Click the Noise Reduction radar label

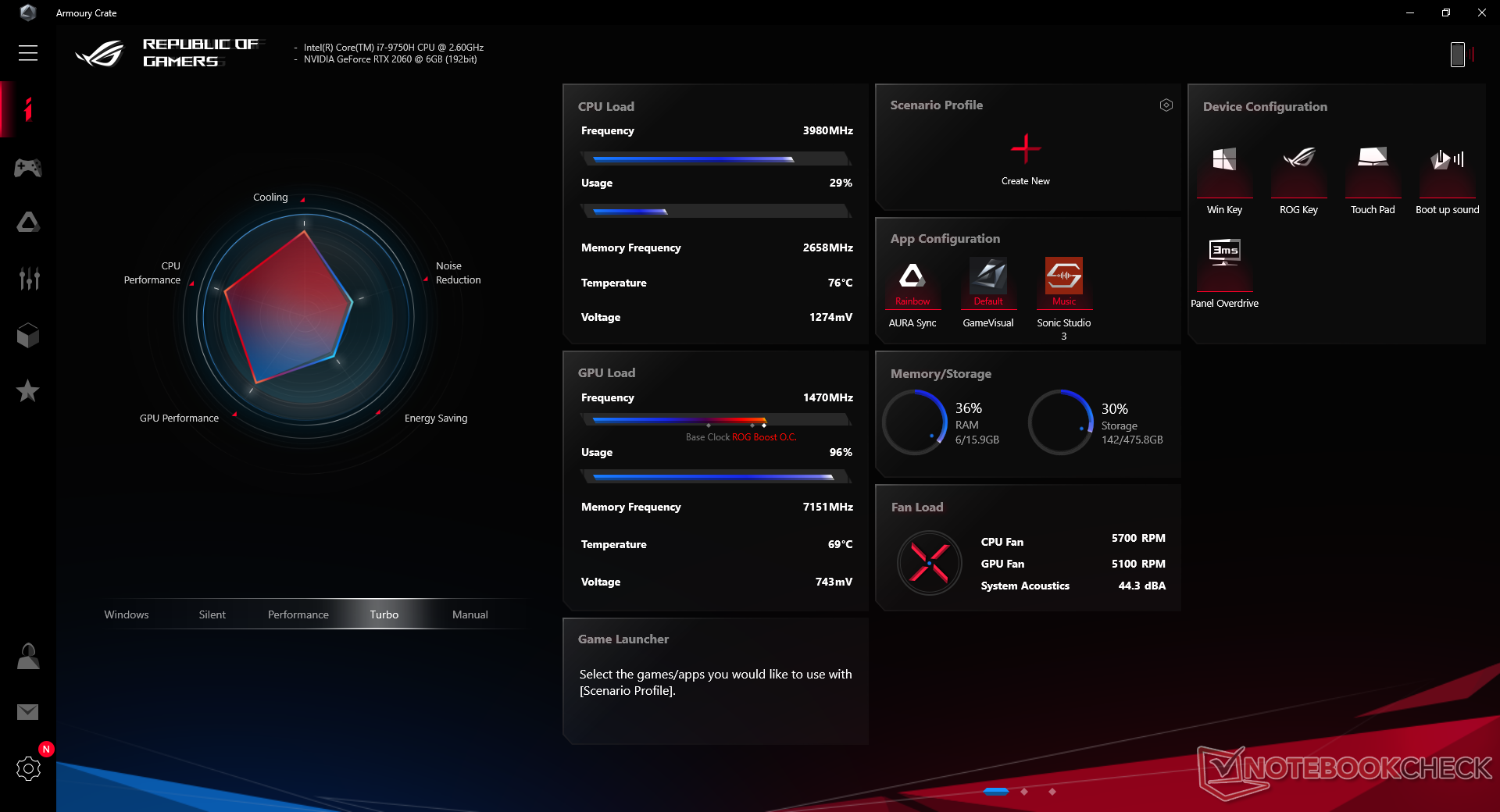[x=458, y=273]
